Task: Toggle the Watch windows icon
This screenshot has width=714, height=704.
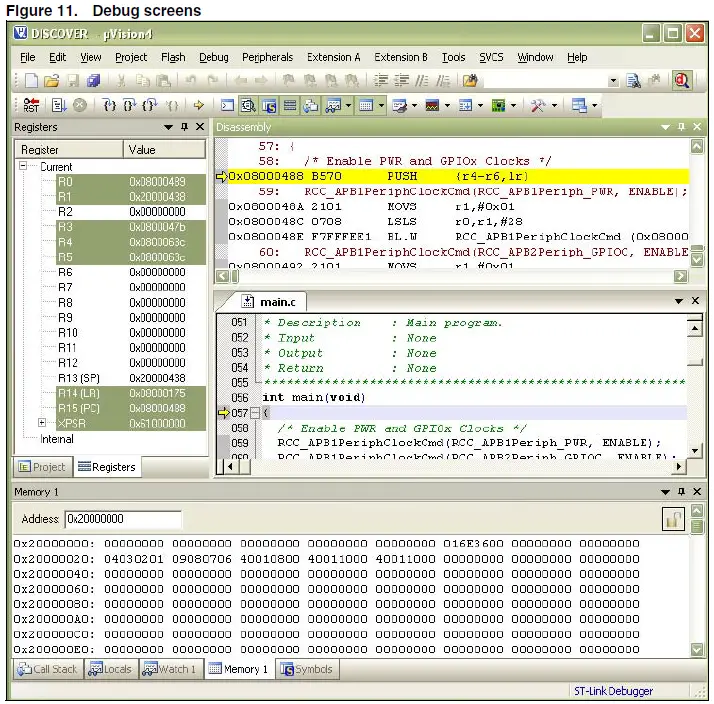Action: pos(333,105)
